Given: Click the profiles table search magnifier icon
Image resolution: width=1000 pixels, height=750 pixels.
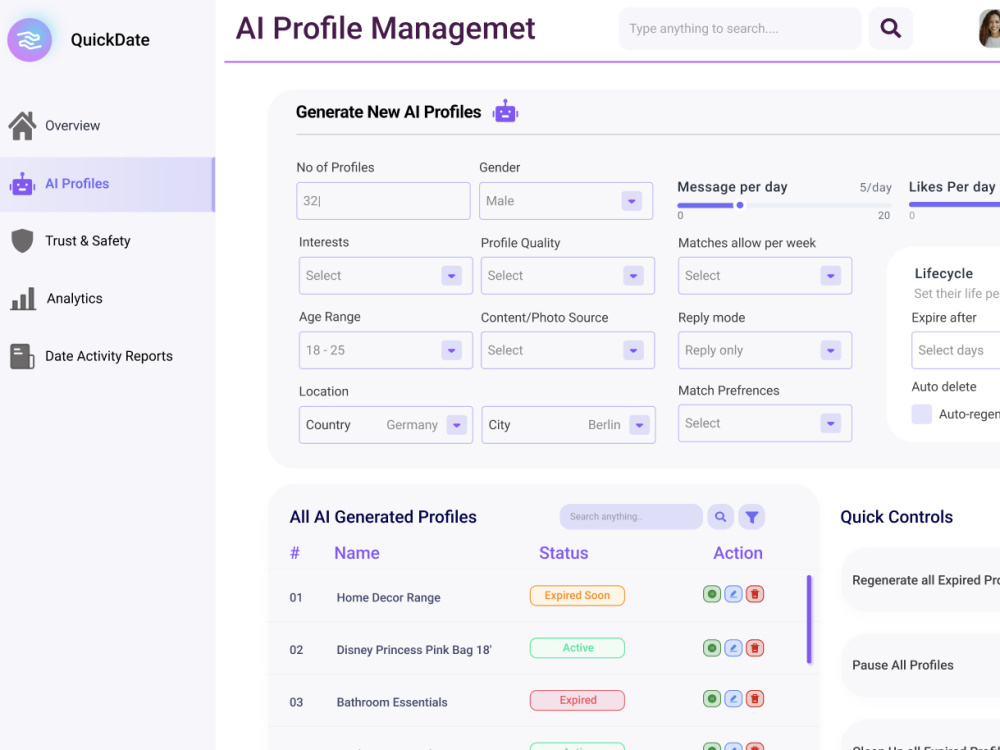Looking at the screenshot, I should pos(720,517).
